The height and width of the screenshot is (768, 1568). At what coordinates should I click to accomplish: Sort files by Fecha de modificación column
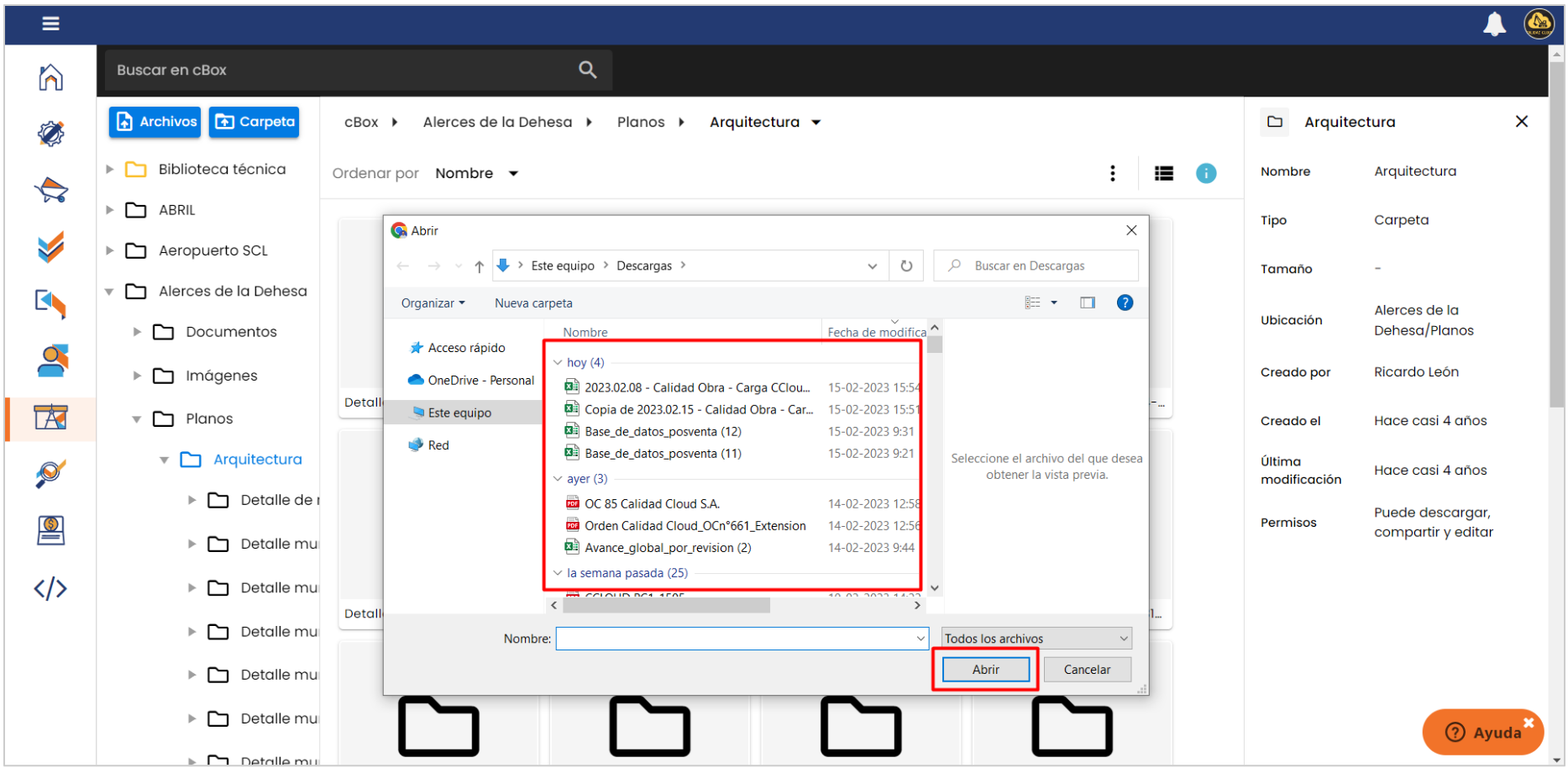(876, 332)
